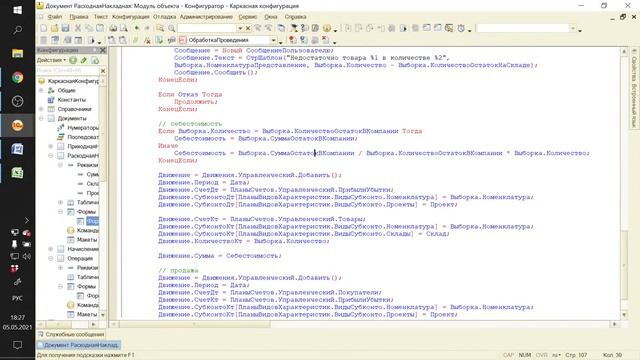Clear the configuration tree search box

click(103, 71)
